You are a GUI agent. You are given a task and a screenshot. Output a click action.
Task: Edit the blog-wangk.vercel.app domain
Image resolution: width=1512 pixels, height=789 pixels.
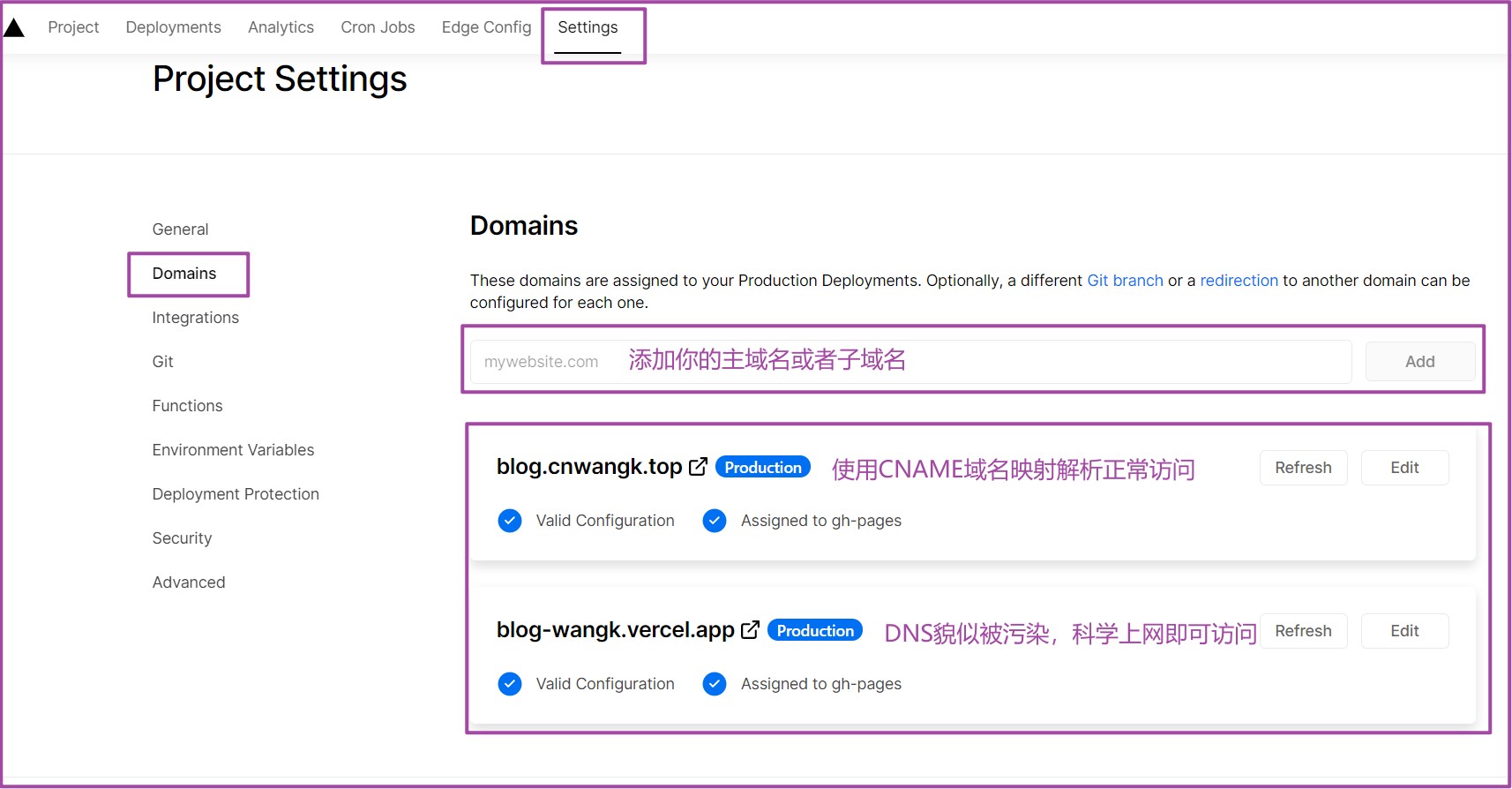coord(1404,631)
